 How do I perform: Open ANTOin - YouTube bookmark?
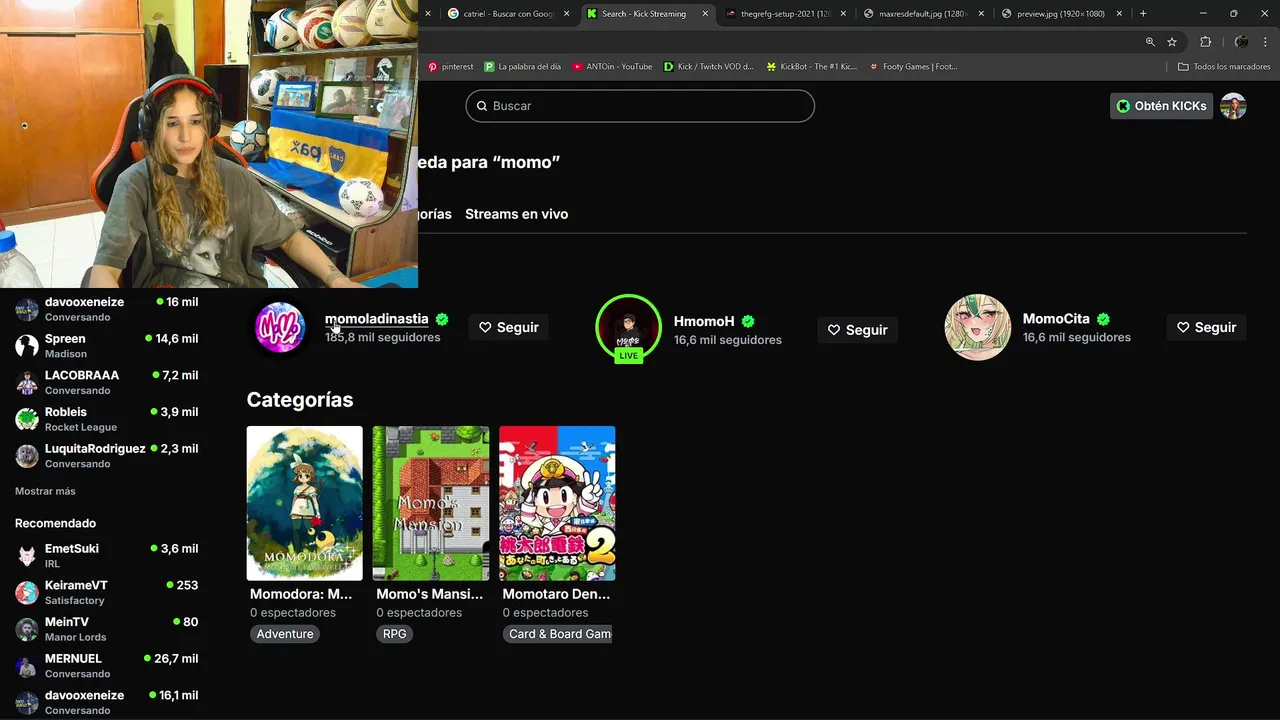tap(612, 67)
